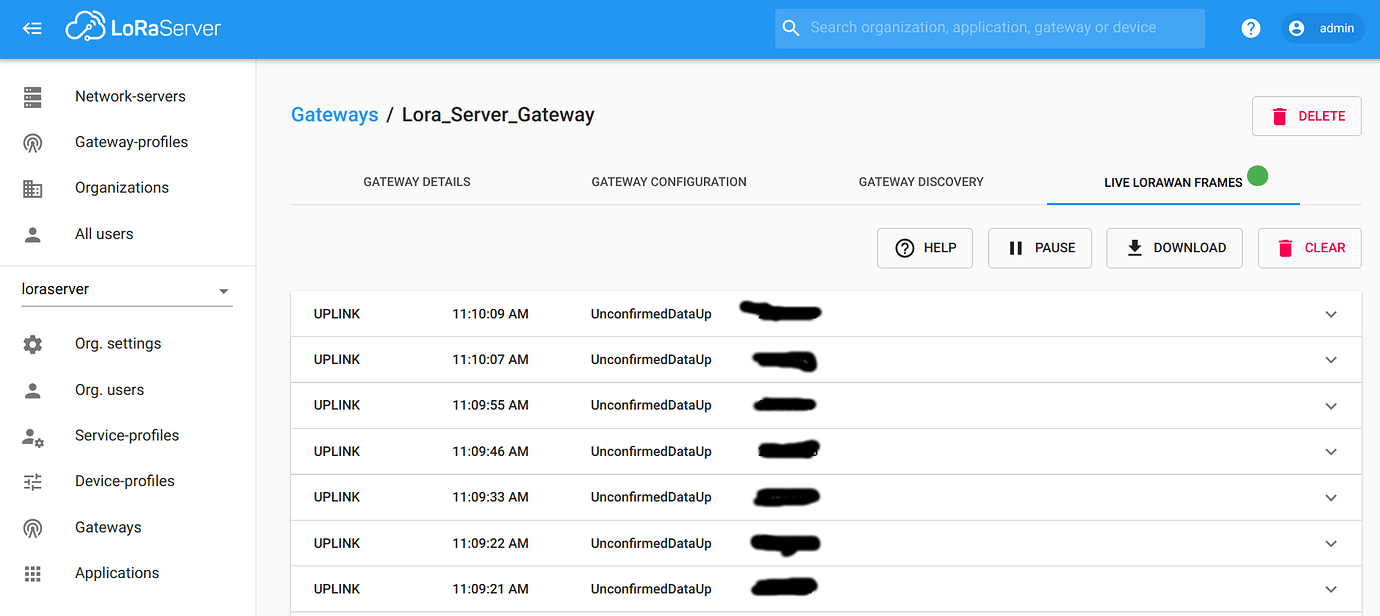The image size is (1380, 616).
Task: Click the Applications grid icon
Action: tap(32, 572)
